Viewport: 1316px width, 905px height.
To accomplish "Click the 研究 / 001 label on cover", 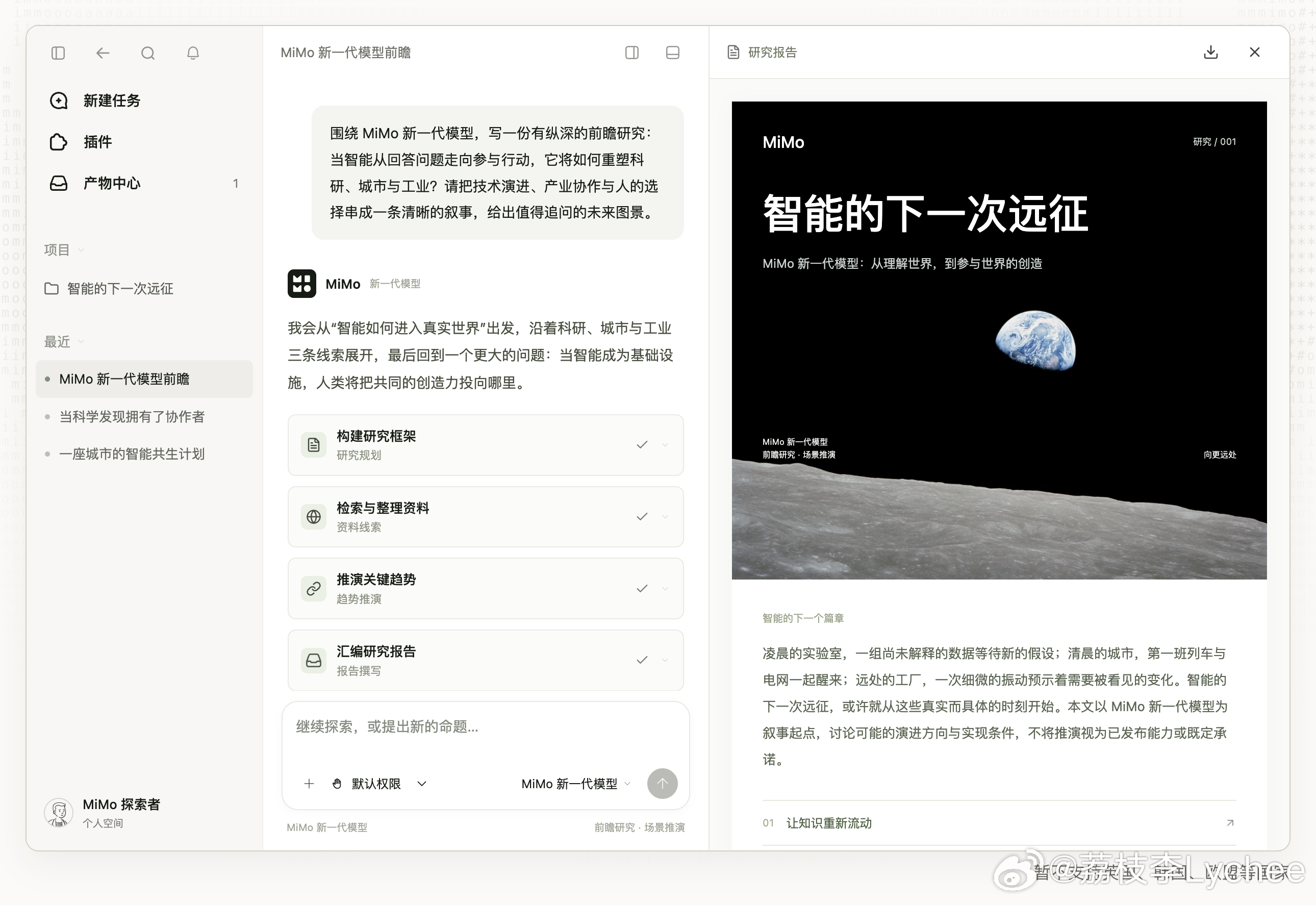I will pyautogui.click(x=1214, y=142).
